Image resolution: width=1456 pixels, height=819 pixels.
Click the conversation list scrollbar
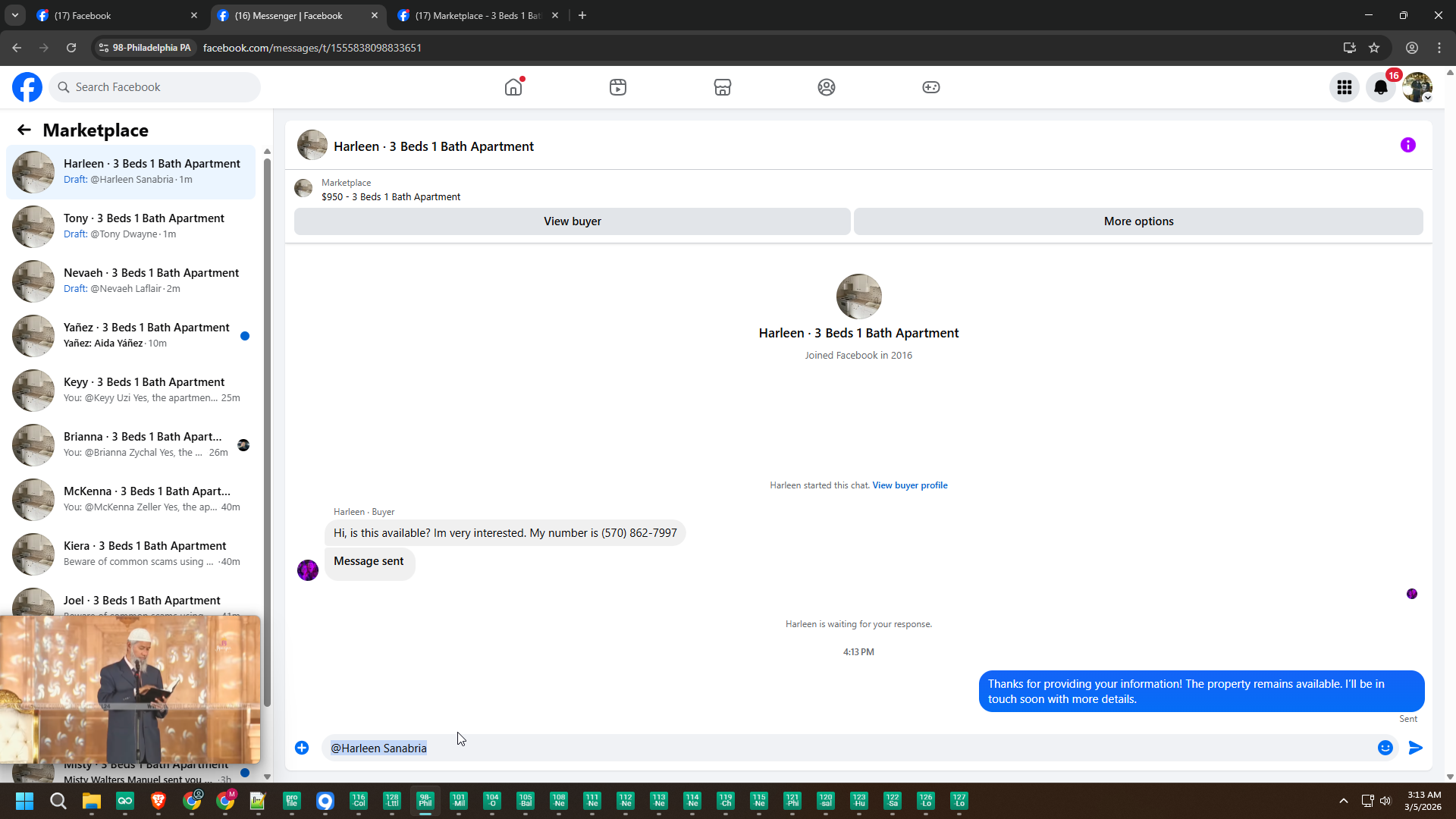[x=267, y=432]
